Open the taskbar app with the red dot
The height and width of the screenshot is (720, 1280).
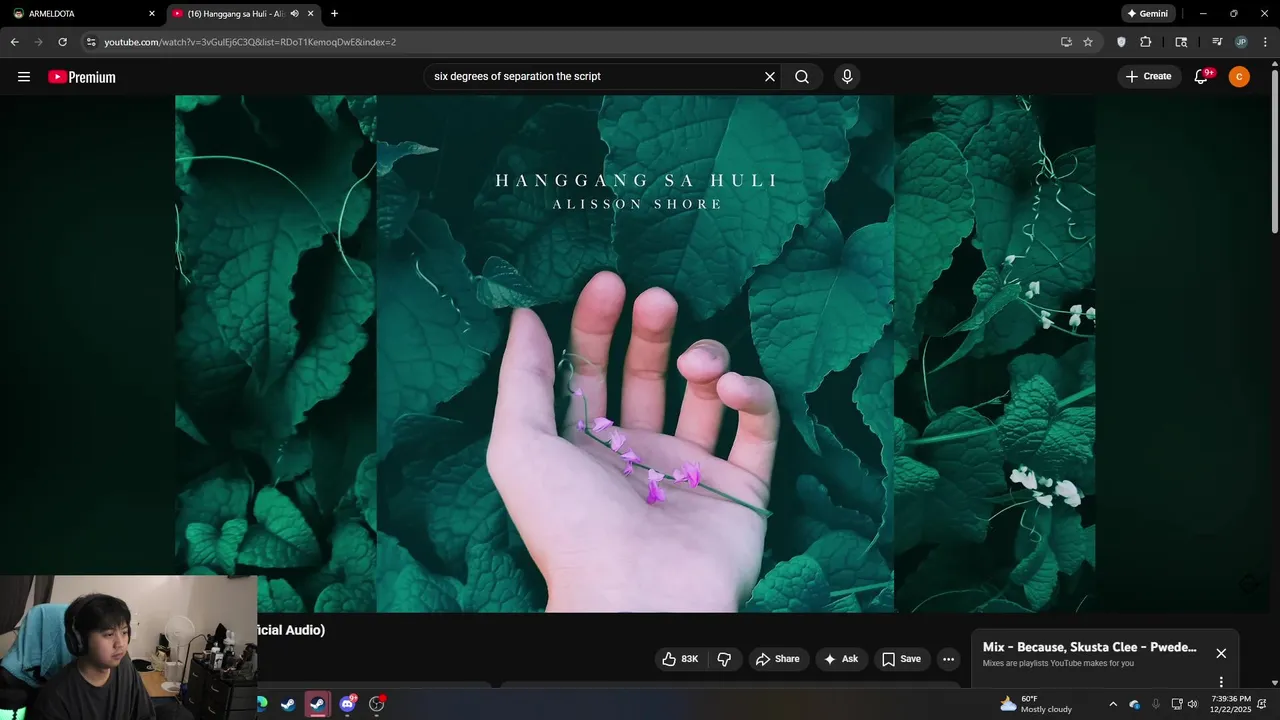pos(377,704)
